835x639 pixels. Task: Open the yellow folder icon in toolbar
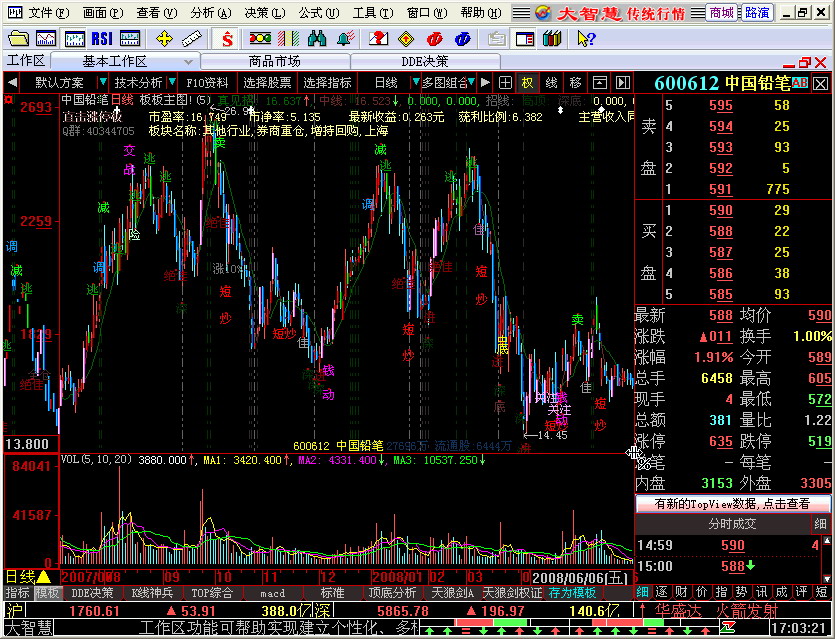18,38
